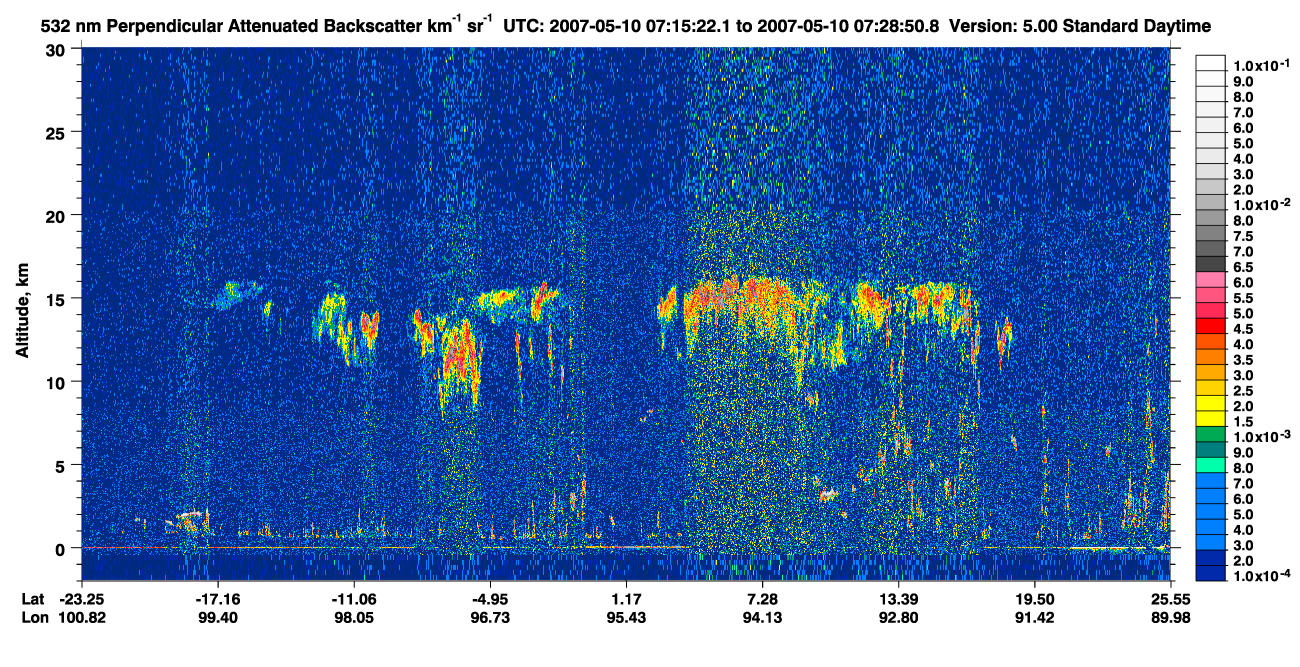Click the 'Altitude, km' y-axis label
Image resolution: width=1300 pixels, height=667 pixels.
[23, 313]
